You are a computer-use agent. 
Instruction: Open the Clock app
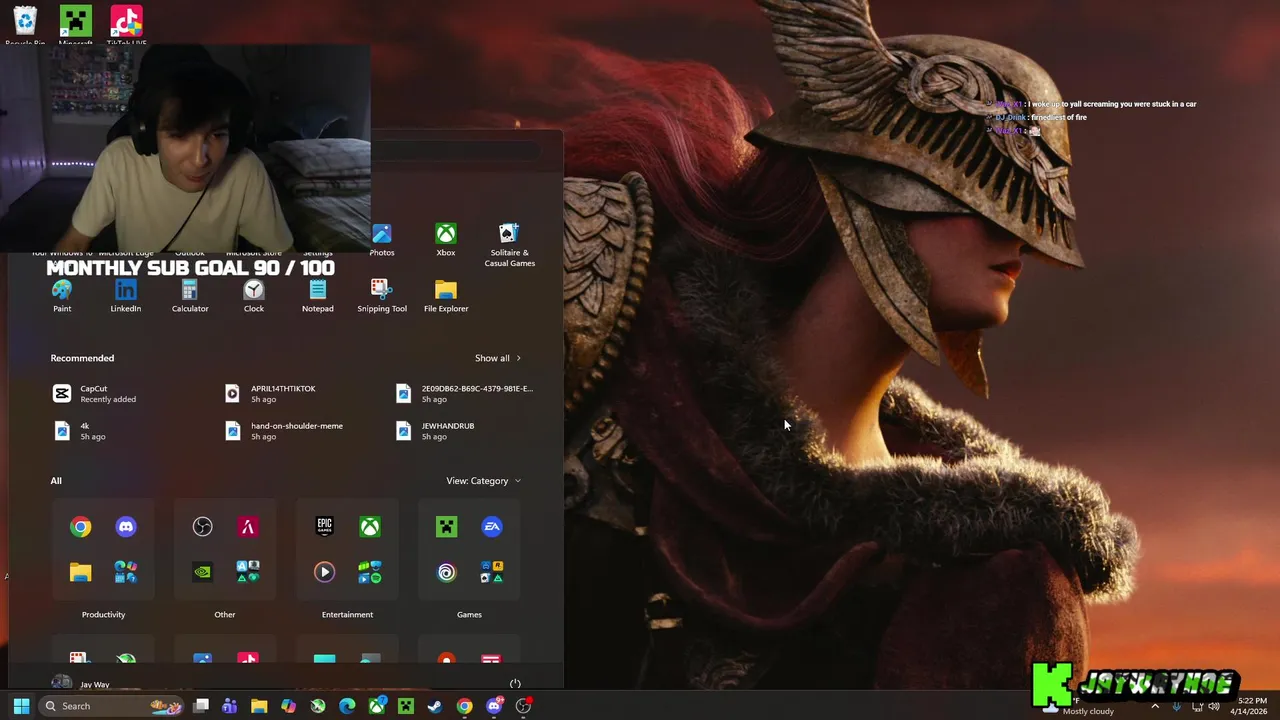[x=254, y=296]
